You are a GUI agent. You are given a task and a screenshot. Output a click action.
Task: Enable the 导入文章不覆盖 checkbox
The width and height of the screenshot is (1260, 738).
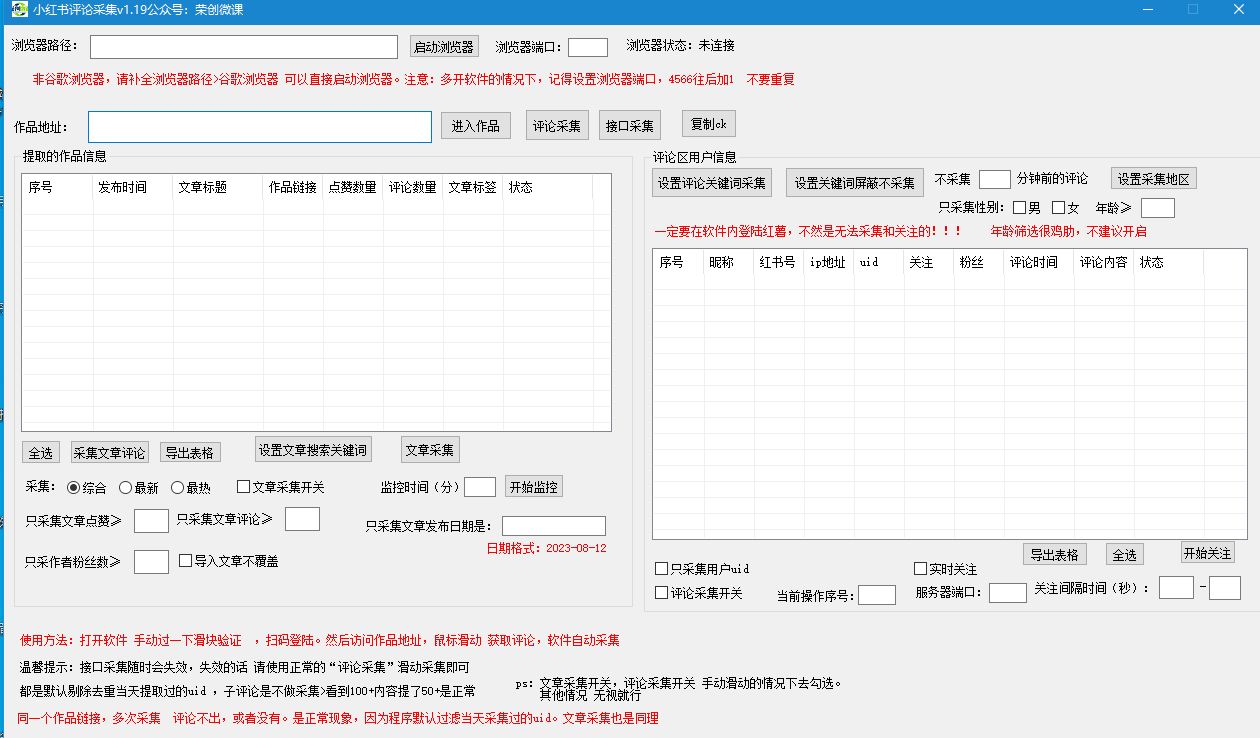tap(185, 561)
